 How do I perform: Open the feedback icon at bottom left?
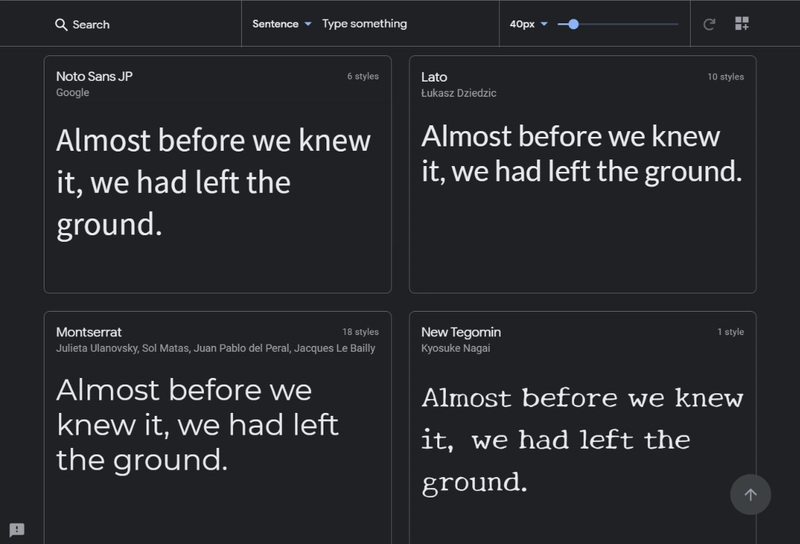tap(17, 529)
